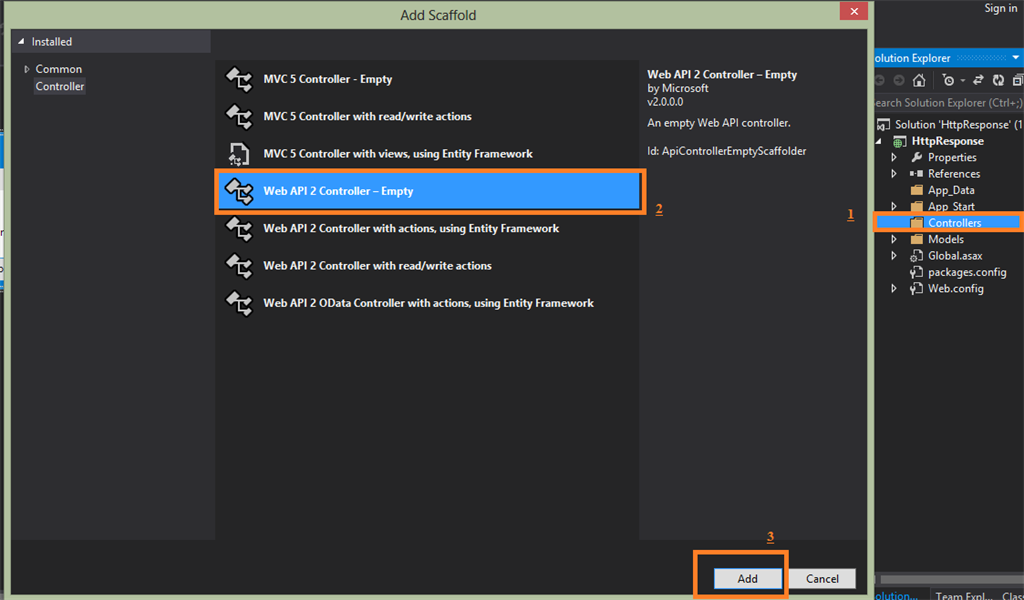Cancel the Add Scaffold dialog
The image size is (1024, 600).
pos(822,578)
